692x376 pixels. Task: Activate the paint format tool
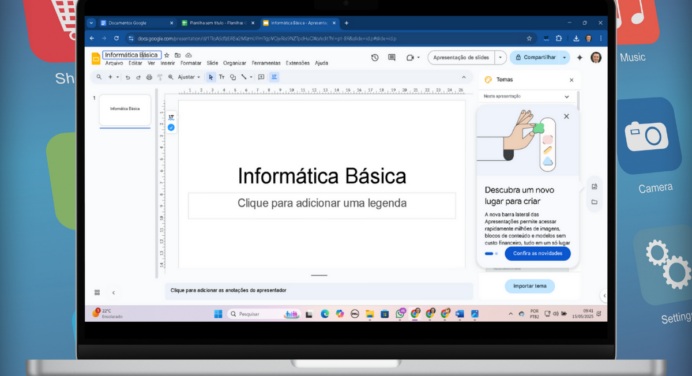[160, 77]
